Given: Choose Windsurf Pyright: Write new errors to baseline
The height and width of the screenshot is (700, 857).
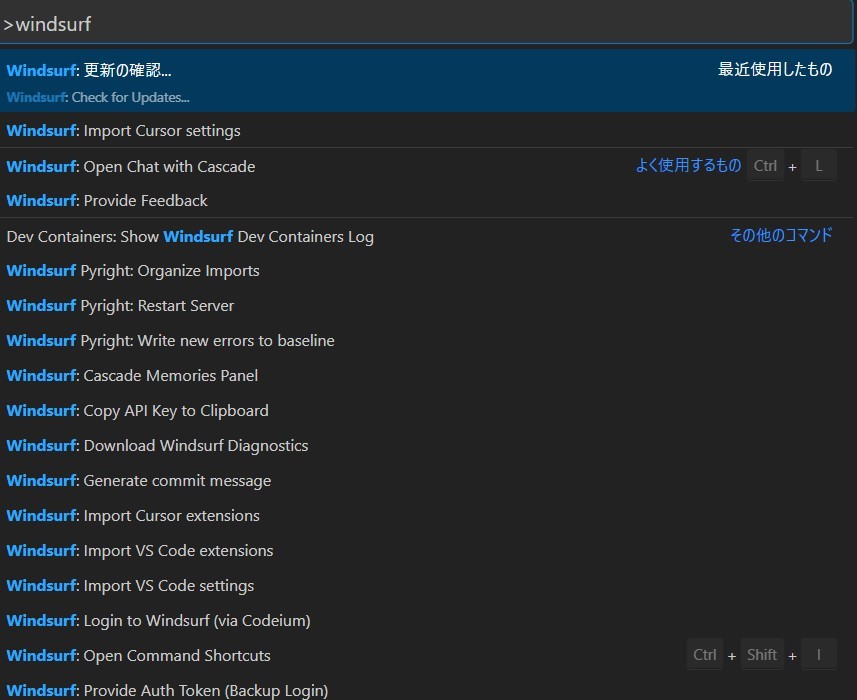Looking at the screenshot, I should coord(427,341).
